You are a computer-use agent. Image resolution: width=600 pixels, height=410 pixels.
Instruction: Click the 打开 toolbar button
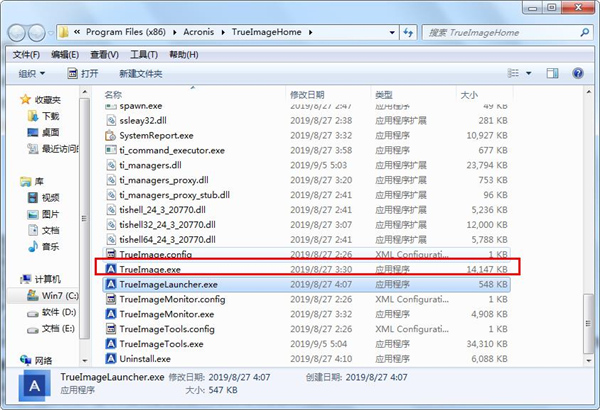coord(83,74)
